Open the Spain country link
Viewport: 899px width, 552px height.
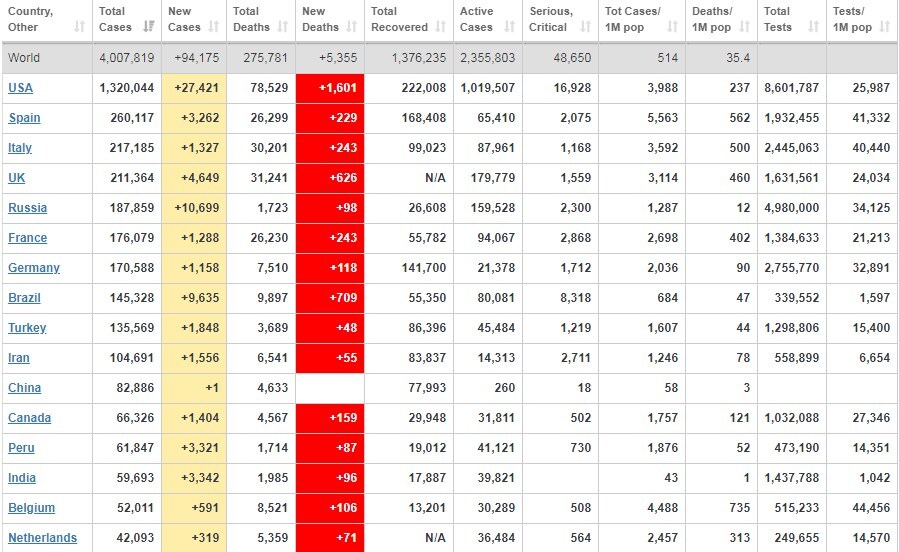(x=24, y=118)
